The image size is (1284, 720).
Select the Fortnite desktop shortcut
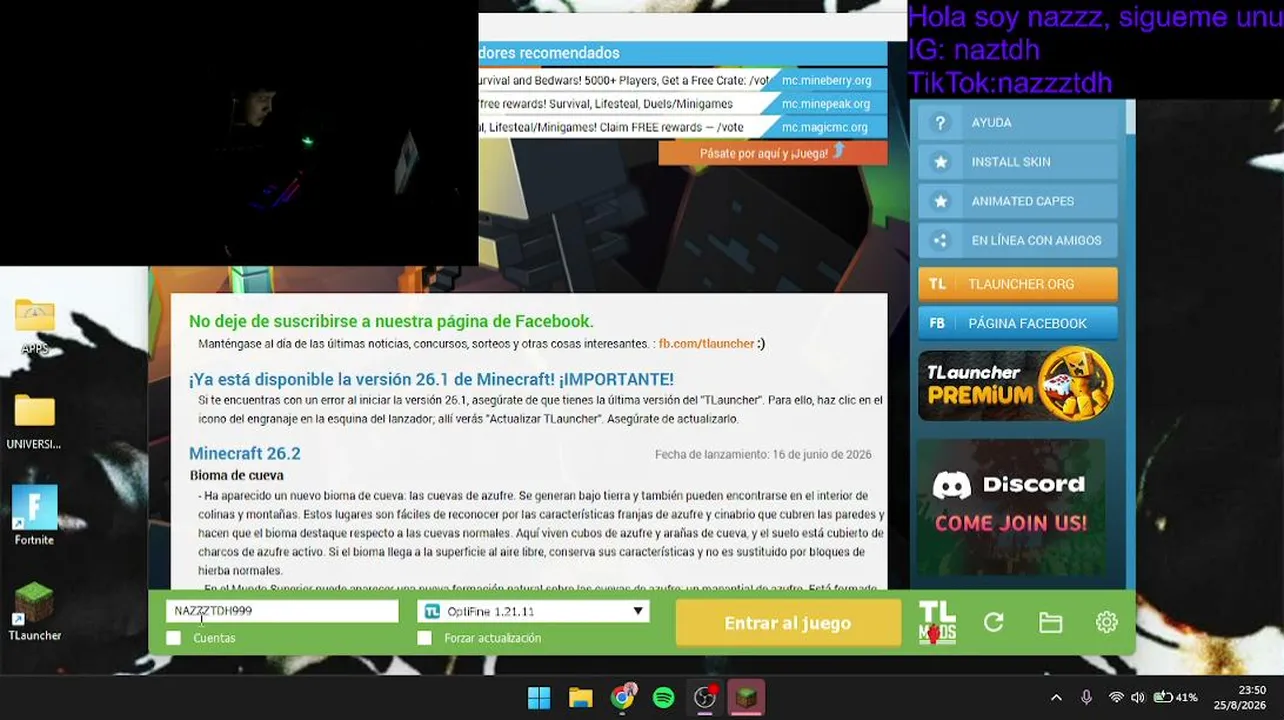(34, 515)
